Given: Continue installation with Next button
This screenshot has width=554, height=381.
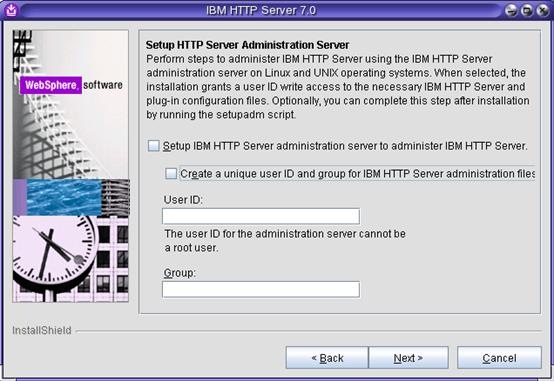Looking at the screenshot, I should click(408, 358).
